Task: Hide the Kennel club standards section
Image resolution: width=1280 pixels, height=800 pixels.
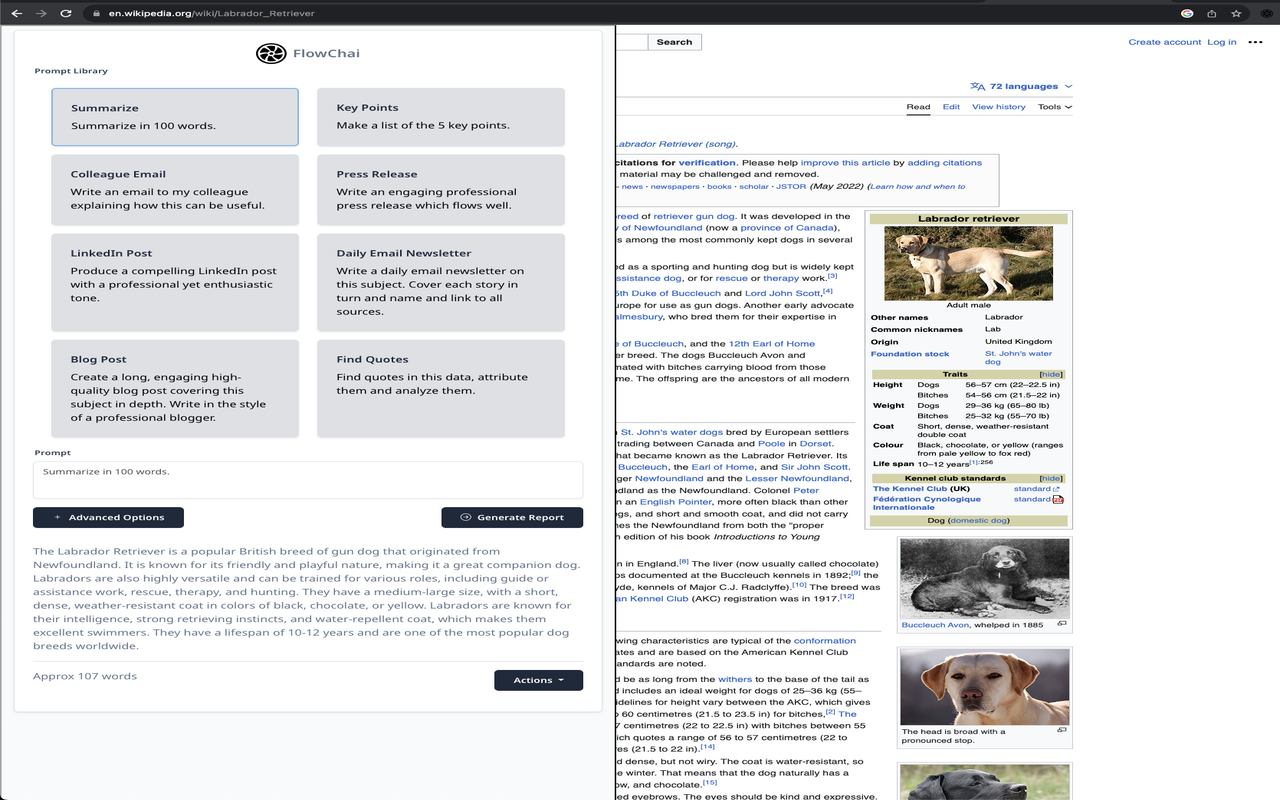Action: click(1050, 479)
